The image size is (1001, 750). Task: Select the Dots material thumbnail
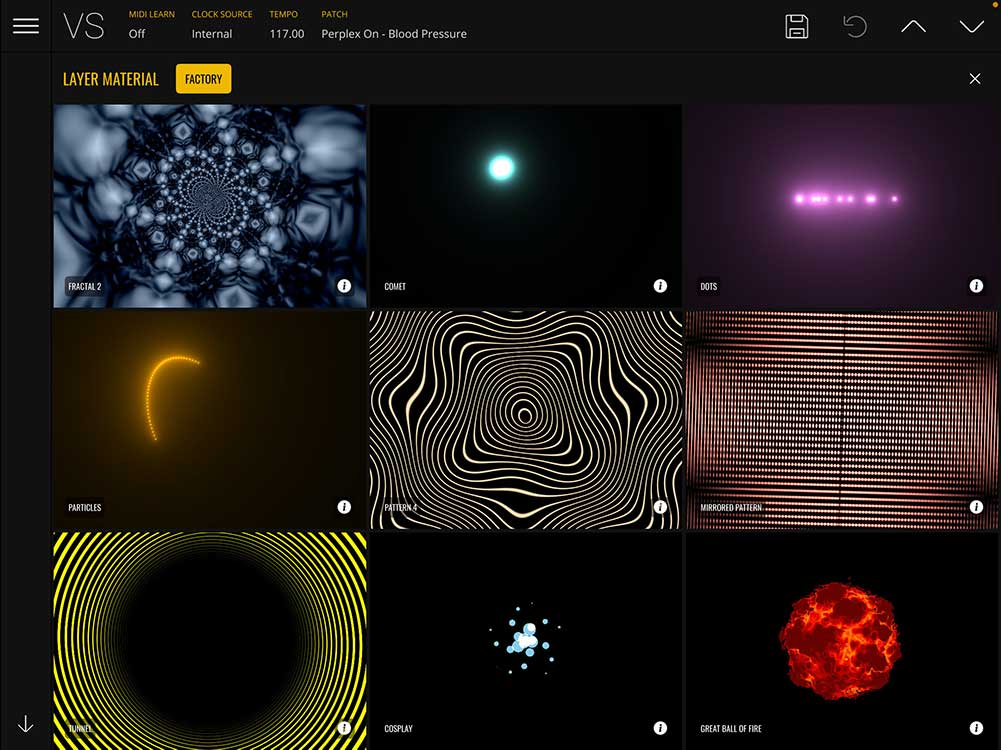tap(842, 205)
